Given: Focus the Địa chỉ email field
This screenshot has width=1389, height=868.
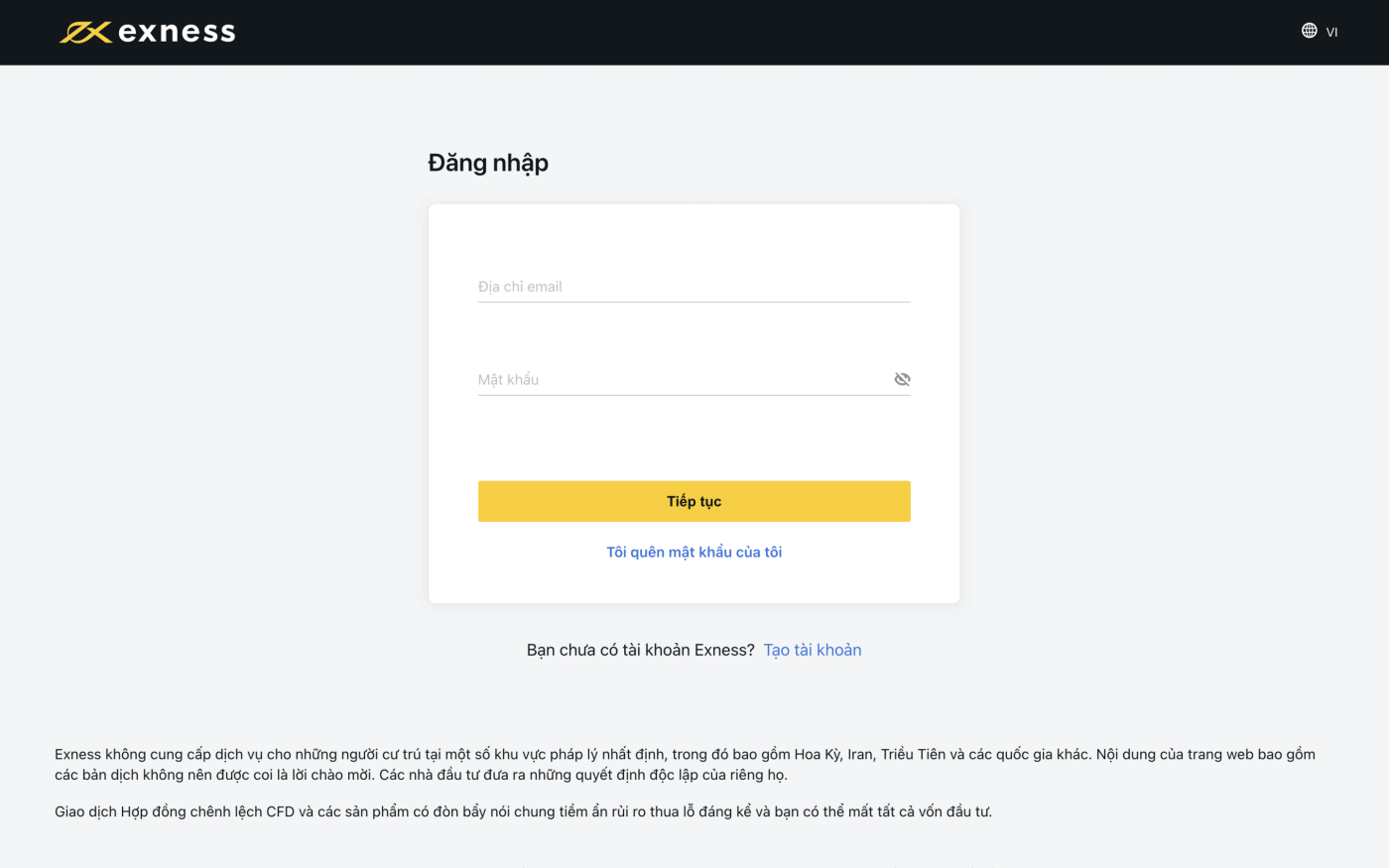Looking at the screenshot, I should coord(694,287).
